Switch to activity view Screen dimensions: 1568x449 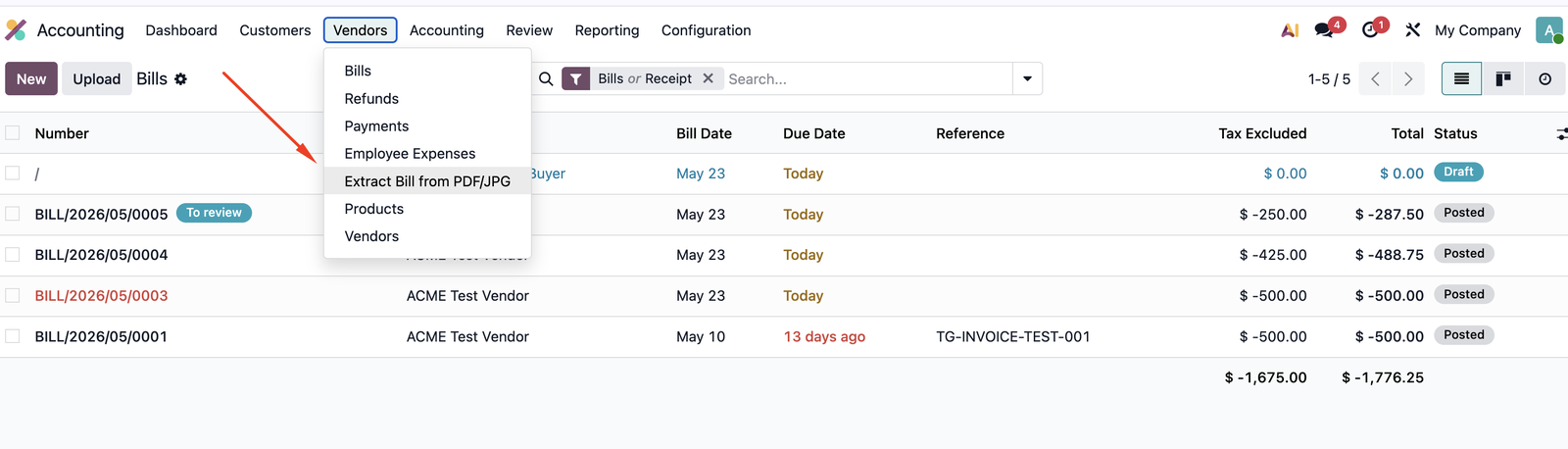[x=1544, y=79]
